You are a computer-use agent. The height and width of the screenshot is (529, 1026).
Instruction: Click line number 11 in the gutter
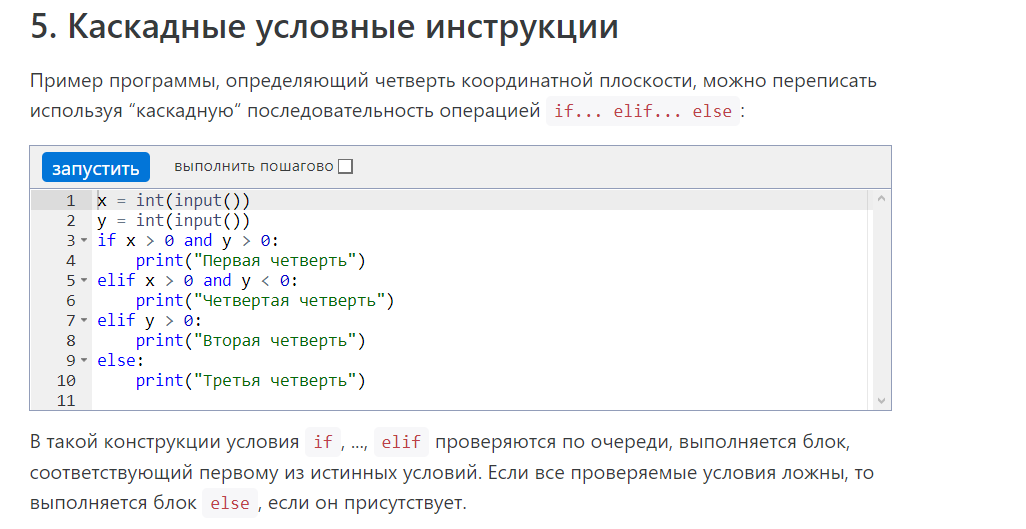tap(66, 401)
